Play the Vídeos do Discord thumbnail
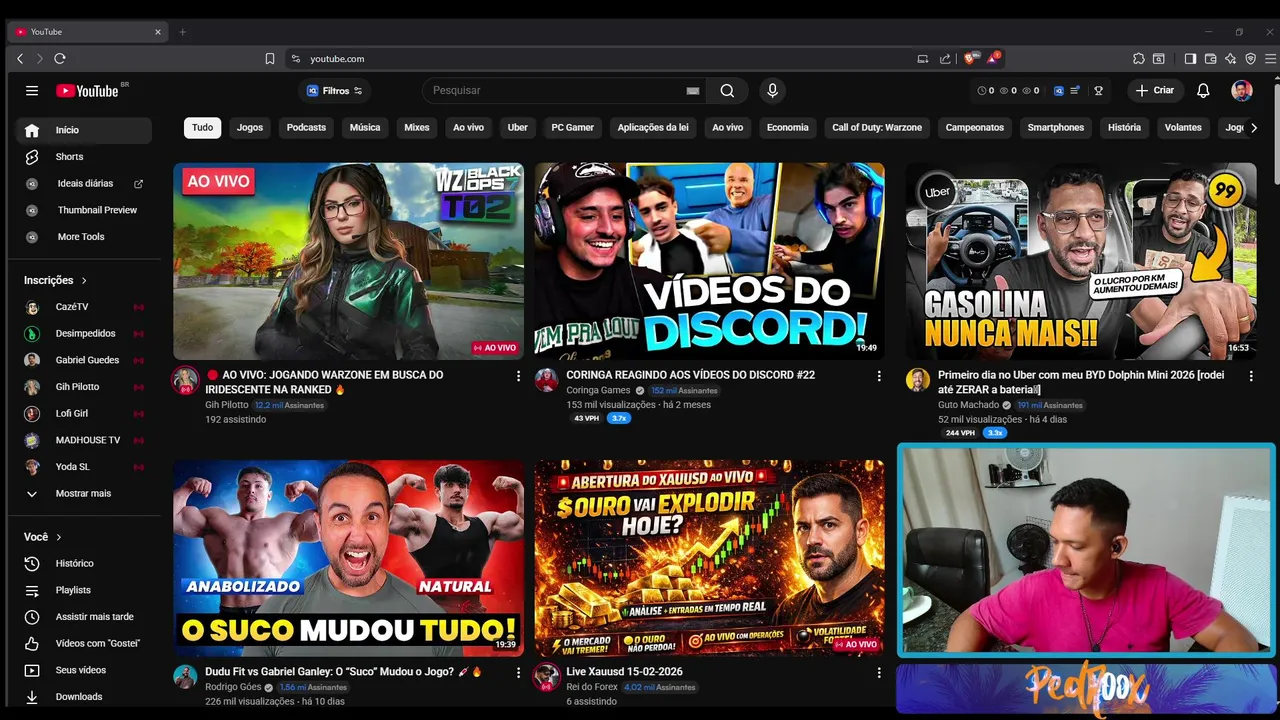This screenshot has width=1280, height=720. click(709, 260)
